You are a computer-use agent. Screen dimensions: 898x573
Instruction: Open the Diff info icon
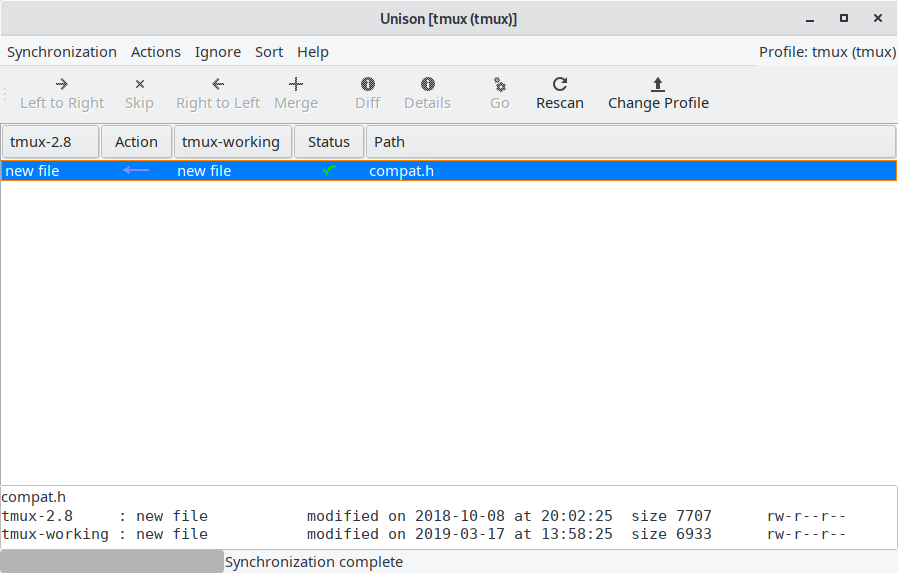[x=368, y=84]
